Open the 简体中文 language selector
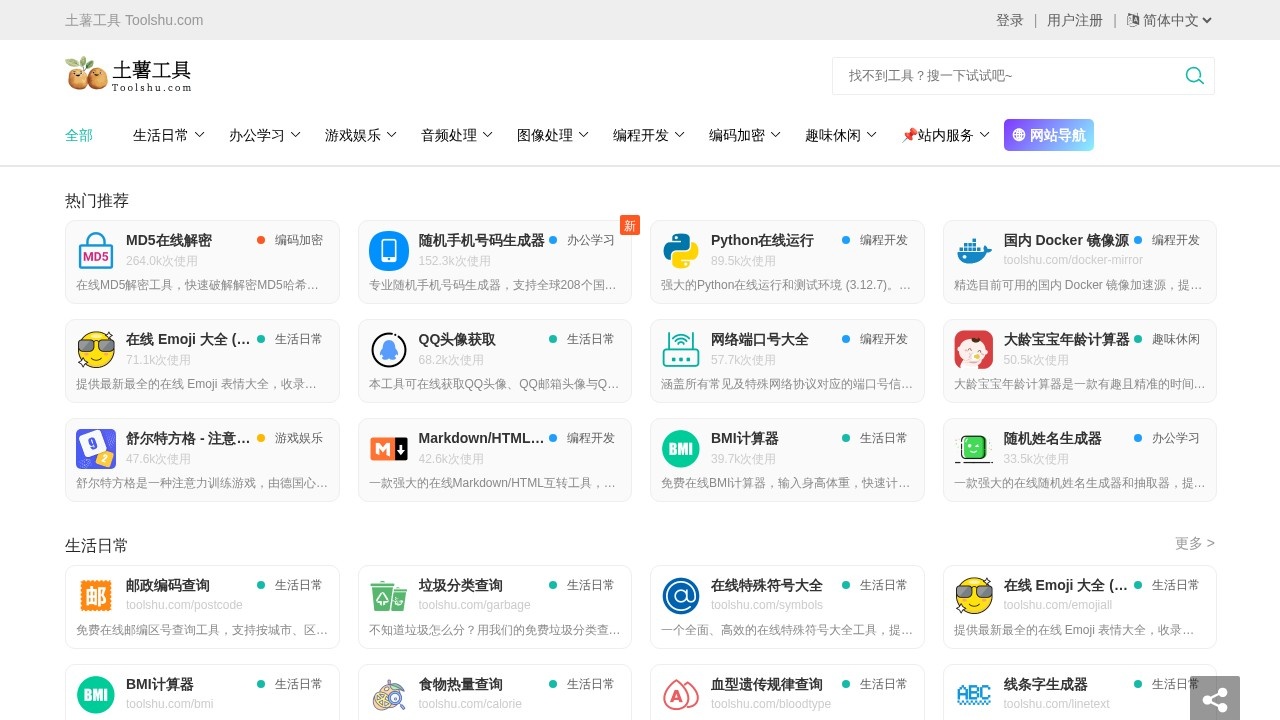 pos(1169,20)
